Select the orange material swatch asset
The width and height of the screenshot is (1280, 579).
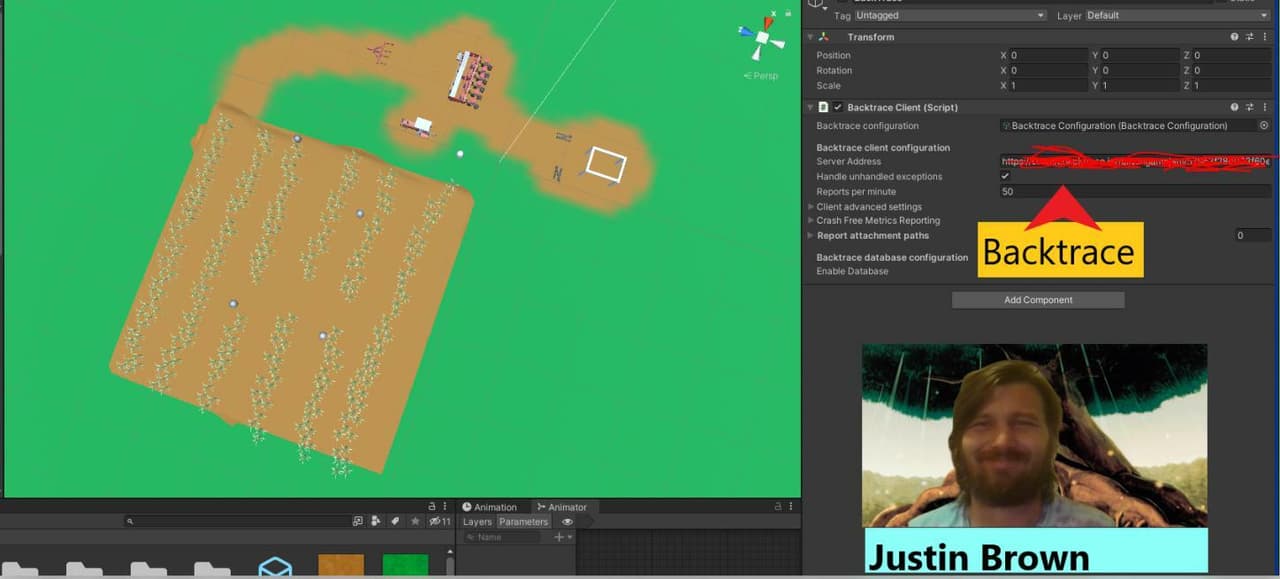point(341,566)
